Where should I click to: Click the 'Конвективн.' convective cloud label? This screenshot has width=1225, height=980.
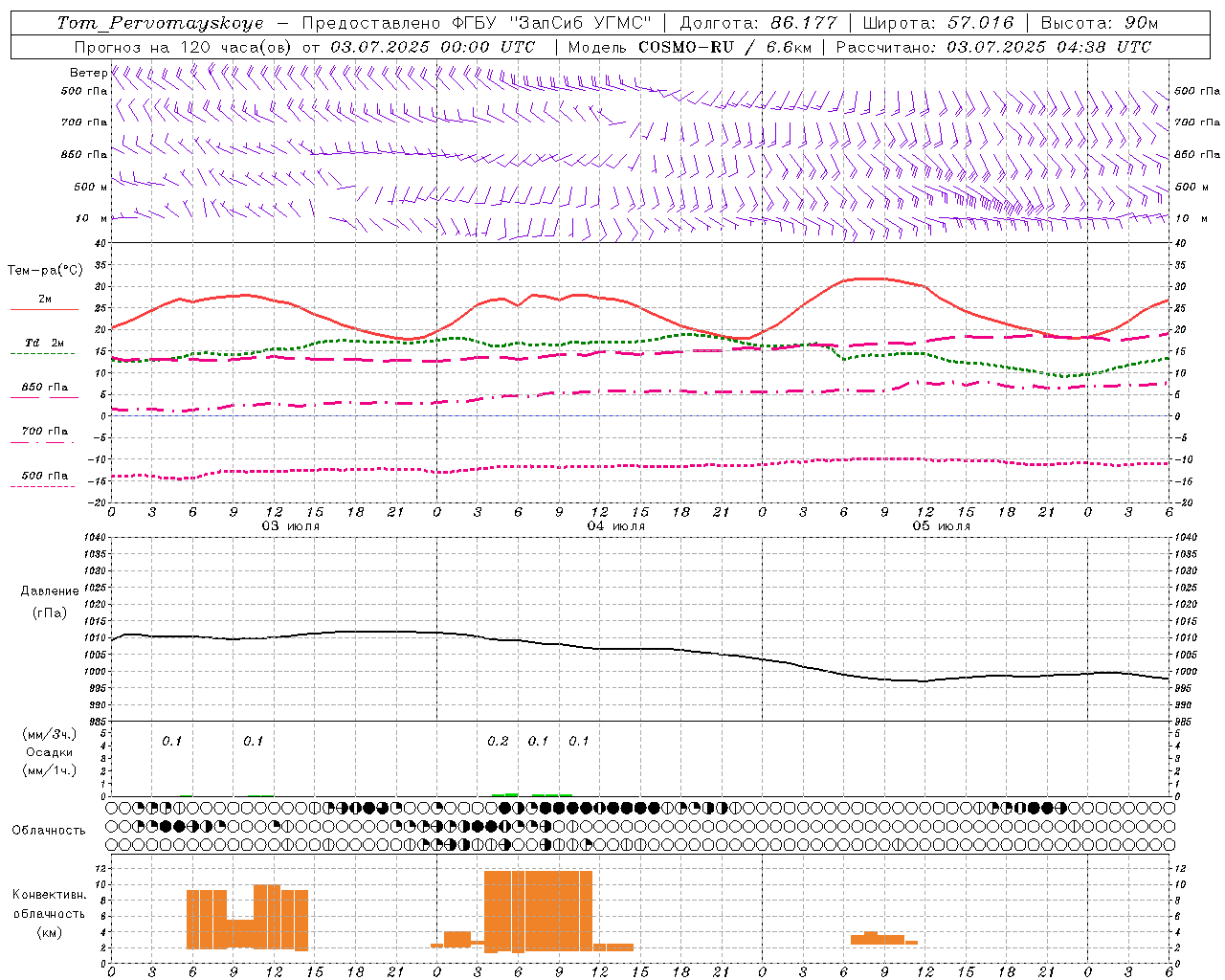49,895
